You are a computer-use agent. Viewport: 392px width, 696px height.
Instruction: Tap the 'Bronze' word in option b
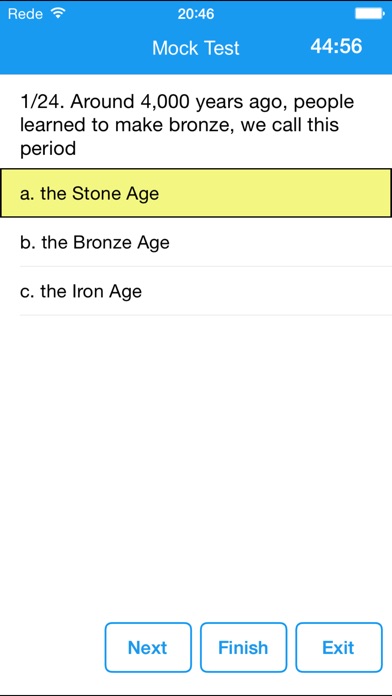coord(102,242)
